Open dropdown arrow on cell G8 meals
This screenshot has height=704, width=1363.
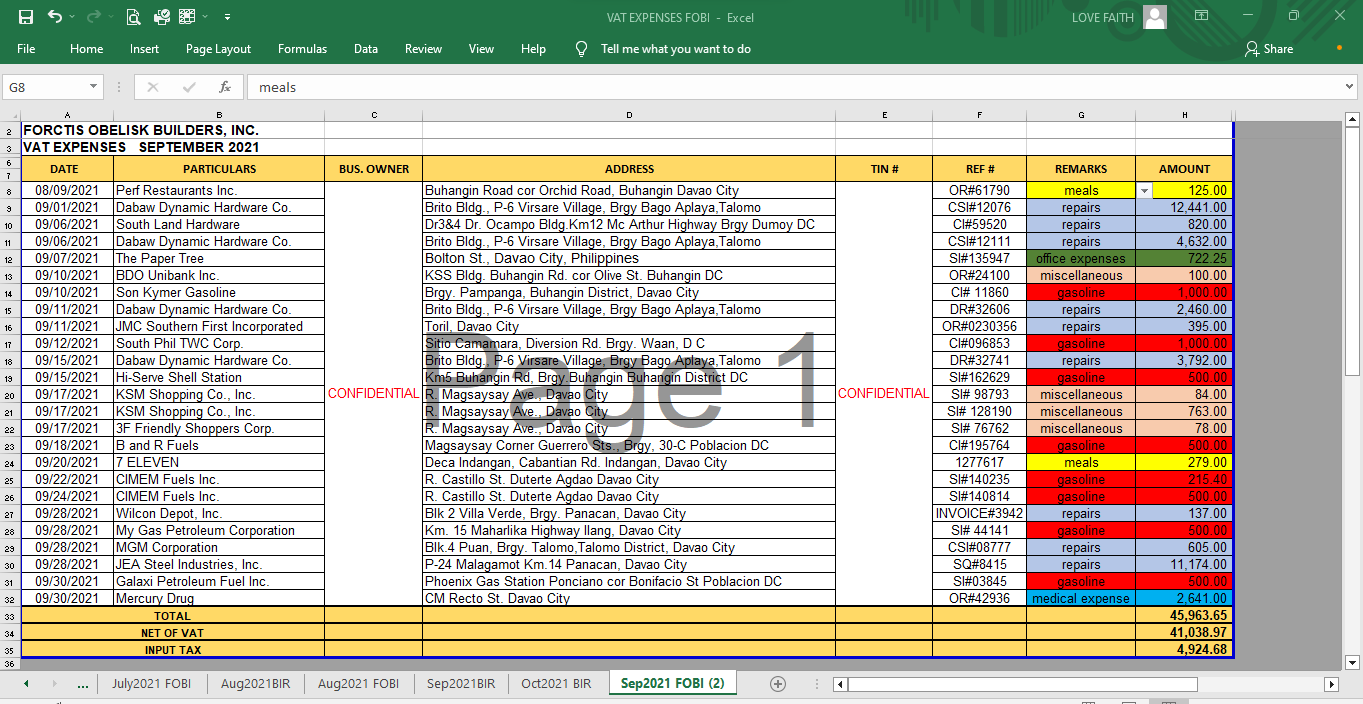pyautogui.click(x=1144, y=190)
